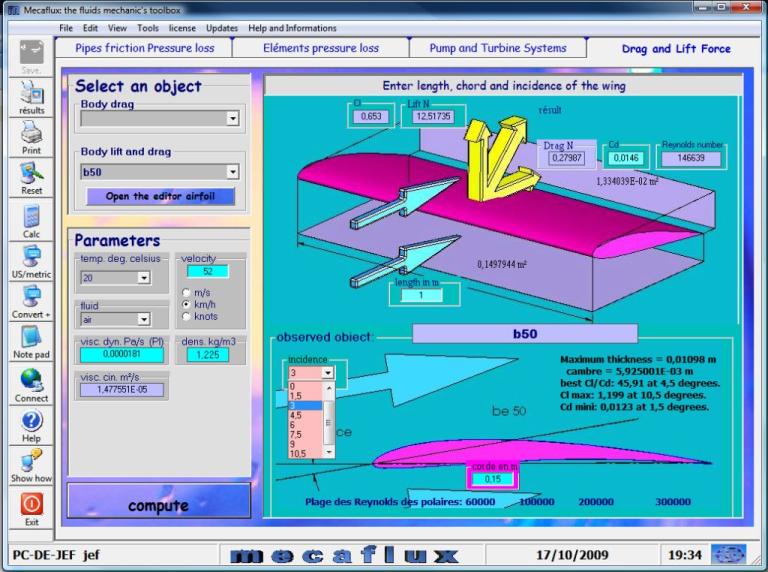
Task: Click the 17/10/2009 date in status bar
Action: (x=572, y=555)
